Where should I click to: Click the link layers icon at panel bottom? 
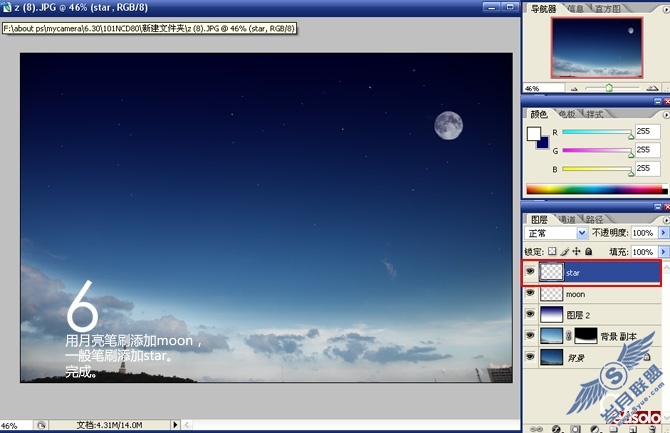click(536, 429)
